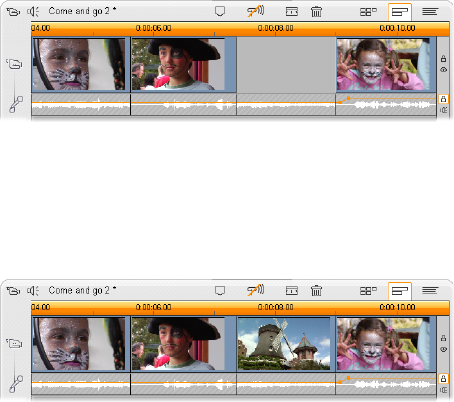This screenshot has height=402, width=454.
Task: Click the trash can icon in top toolbar
Action: click(316, 12)
